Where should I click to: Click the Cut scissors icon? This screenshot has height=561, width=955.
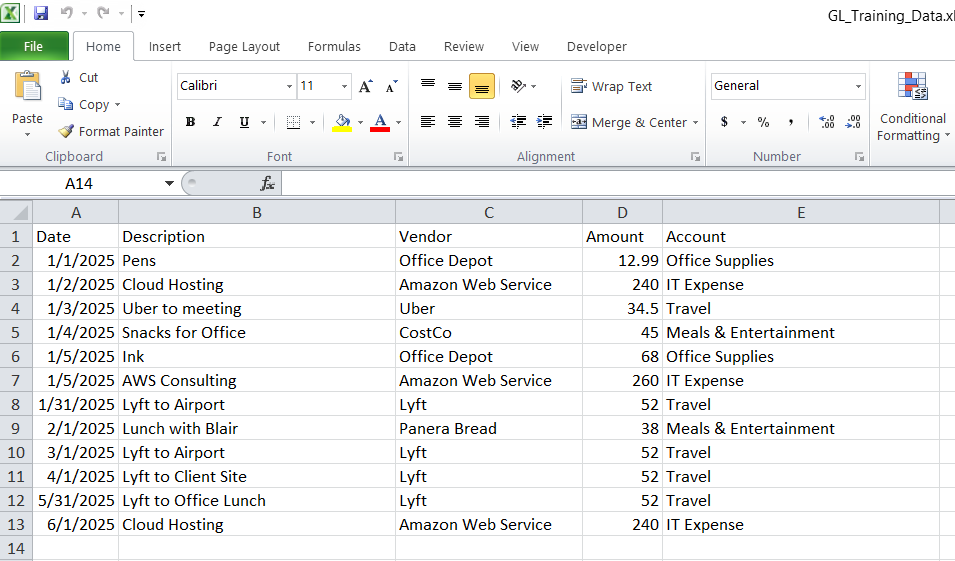[66, 77]
